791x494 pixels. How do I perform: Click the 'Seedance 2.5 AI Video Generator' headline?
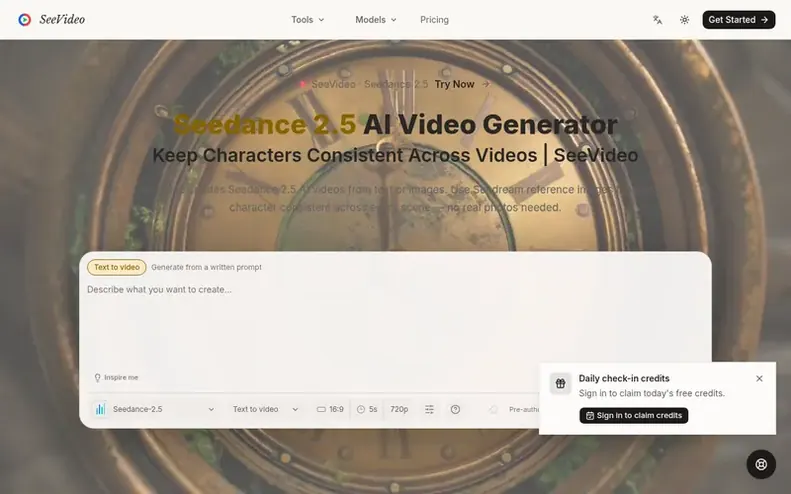point(395,124)
